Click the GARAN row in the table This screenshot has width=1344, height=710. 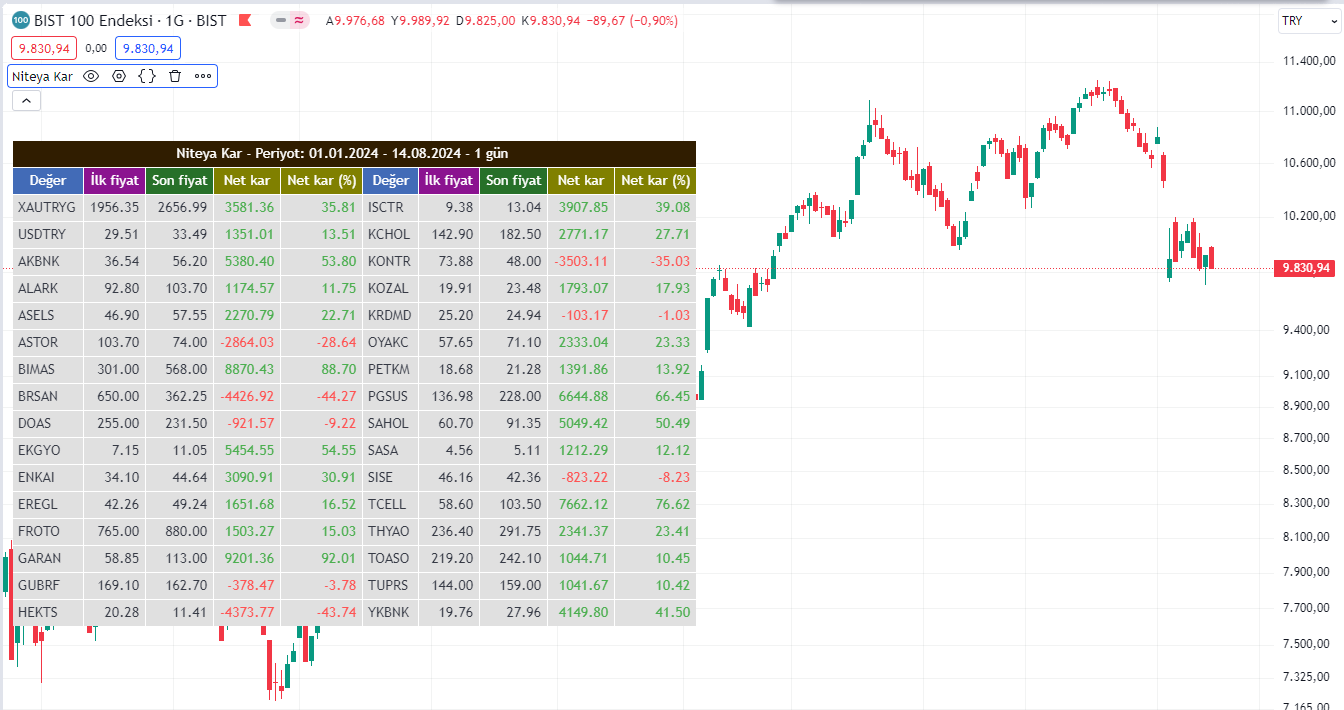point(40,558)
